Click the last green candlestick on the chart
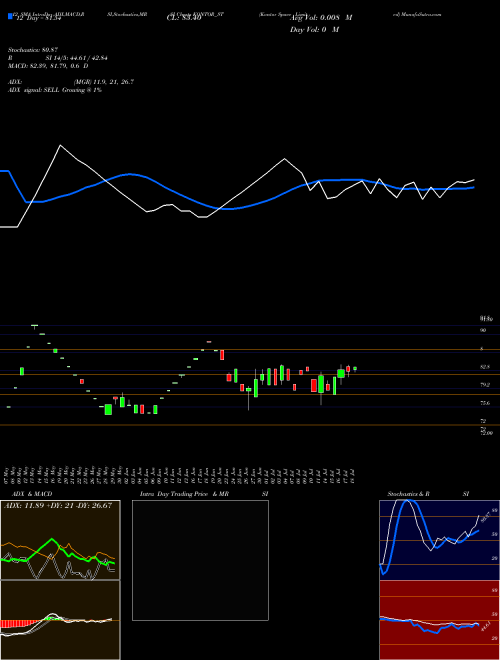 [x=355, y=369]
